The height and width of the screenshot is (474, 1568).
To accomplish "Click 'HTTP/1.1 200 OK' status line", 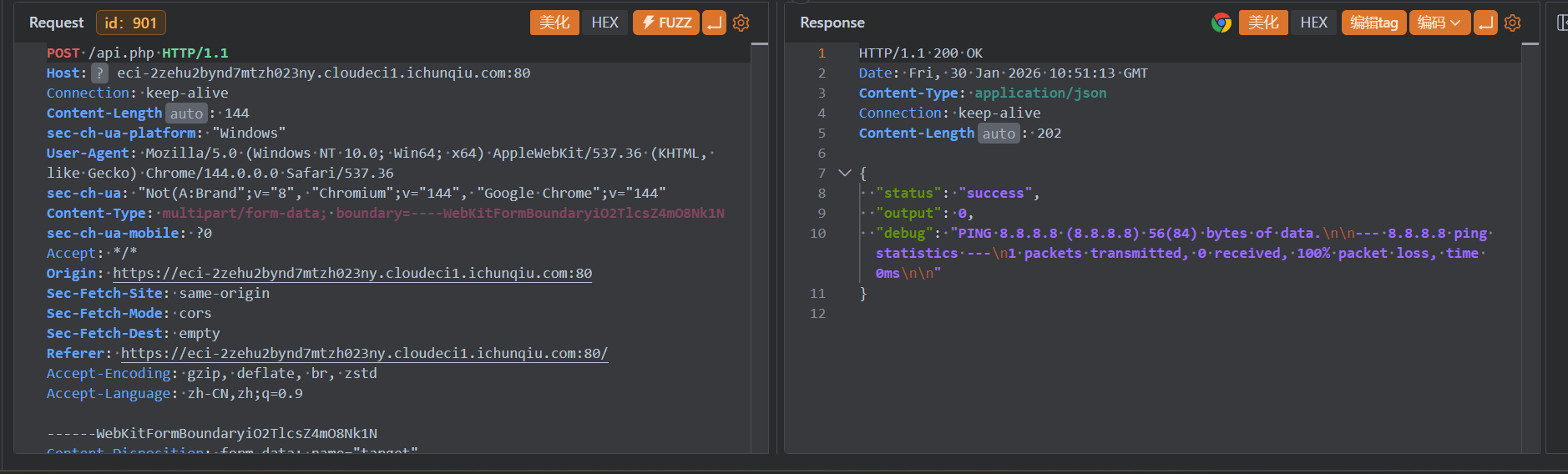I will click(921, 53).
